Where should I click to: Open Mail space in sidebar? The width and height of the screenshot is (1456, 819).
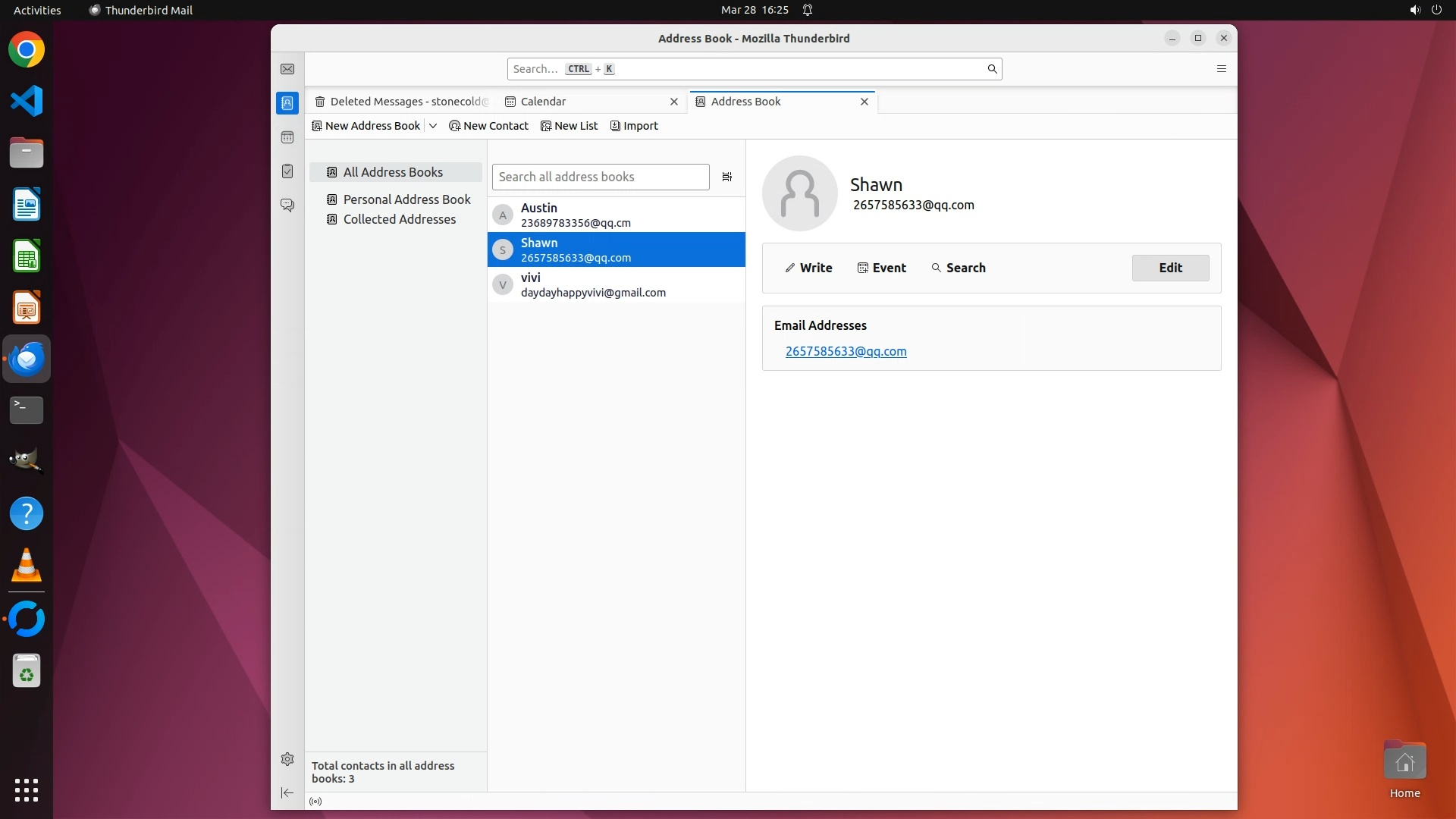(x=287, y=69)
